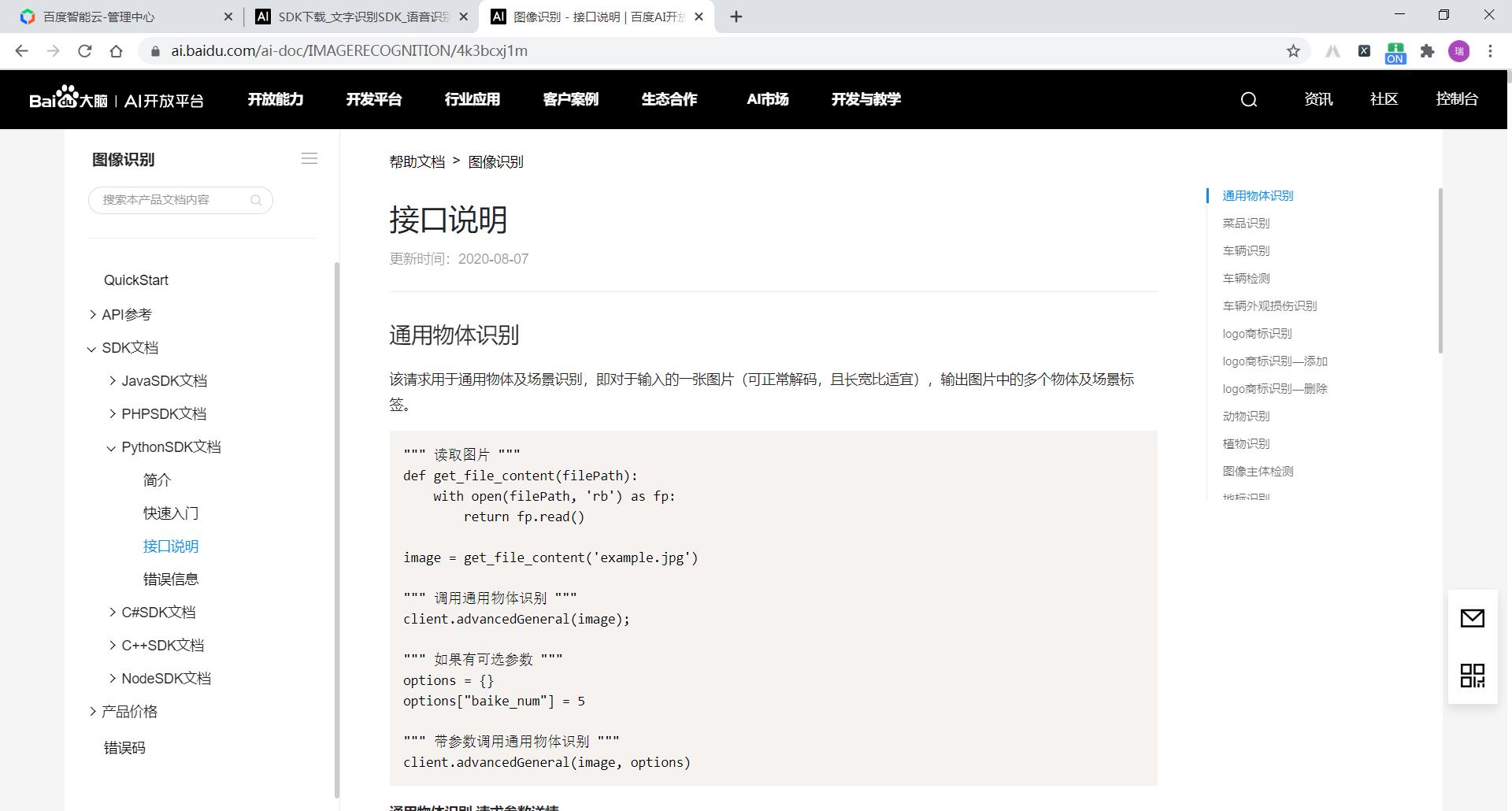Open the 快速入门 page under PythonSDK
The width and height of the screenshot is (1512, 811).
click(x=171, y=513)
